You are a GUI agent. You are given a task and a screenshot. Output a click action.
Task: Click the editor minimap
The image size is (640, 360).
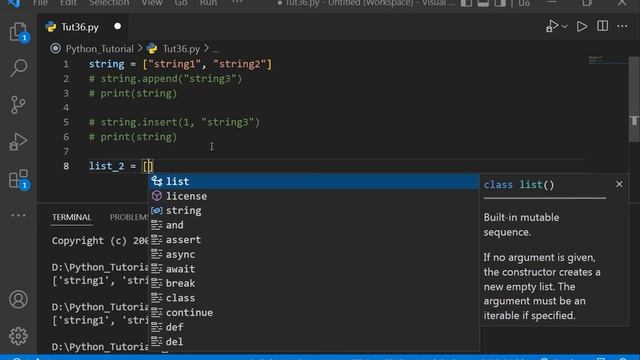point(606,60)
